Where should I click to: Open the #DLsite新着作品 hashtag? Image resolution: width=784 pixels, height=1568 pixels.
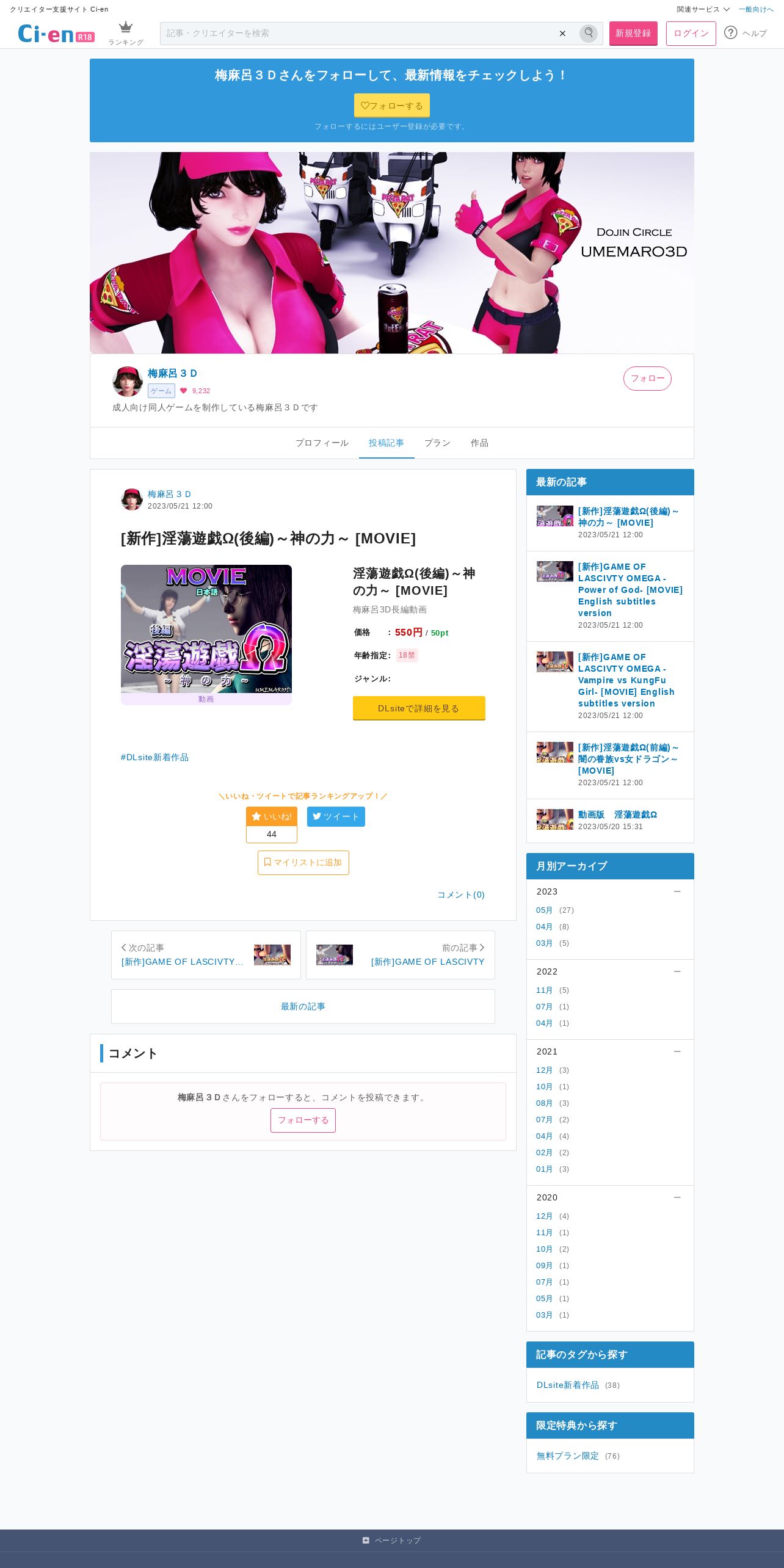pyautogui.click(x=154, y=757)
